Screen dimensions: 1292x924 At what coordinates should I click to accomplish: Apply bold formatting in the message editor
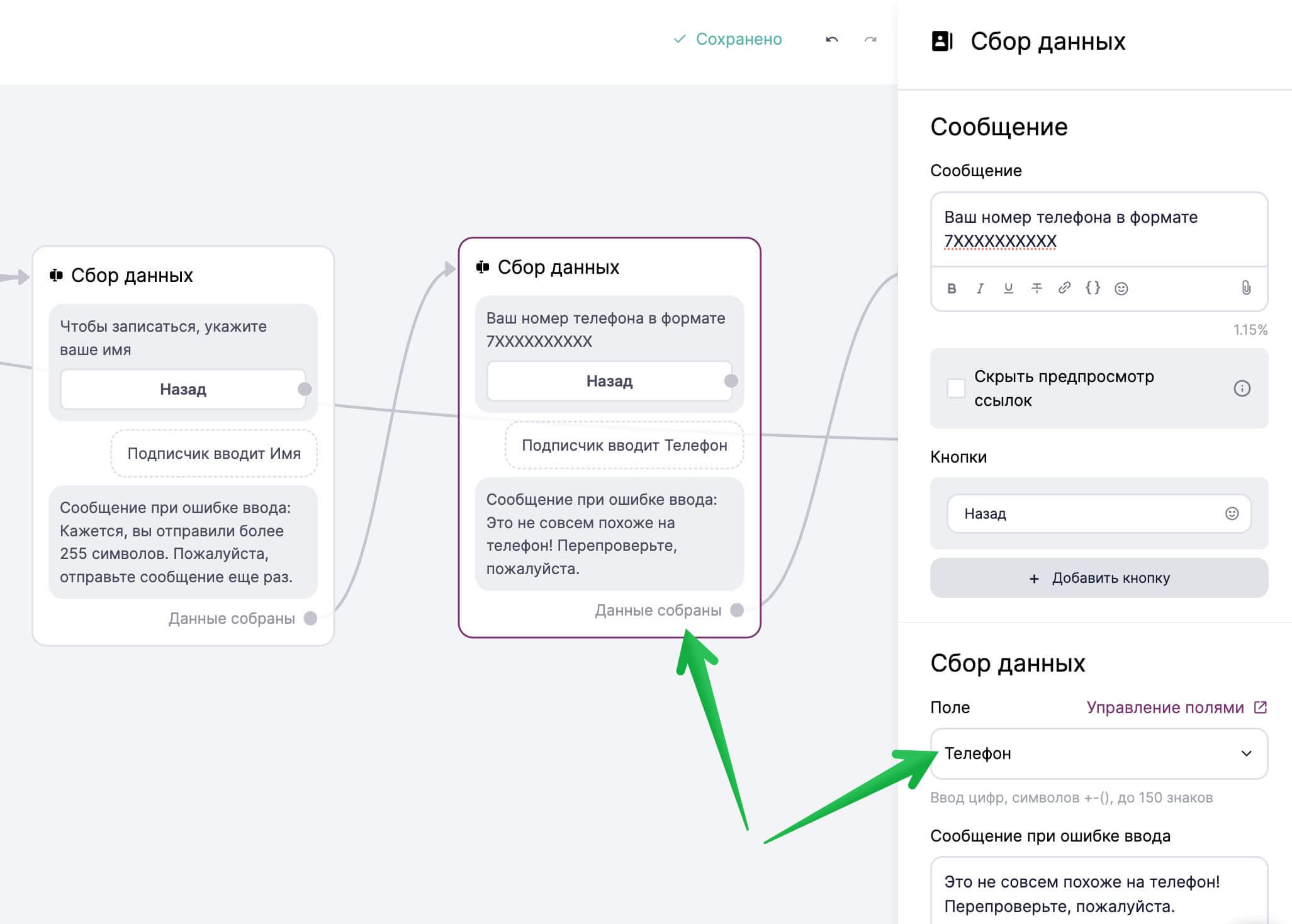(x=952, y=288)
